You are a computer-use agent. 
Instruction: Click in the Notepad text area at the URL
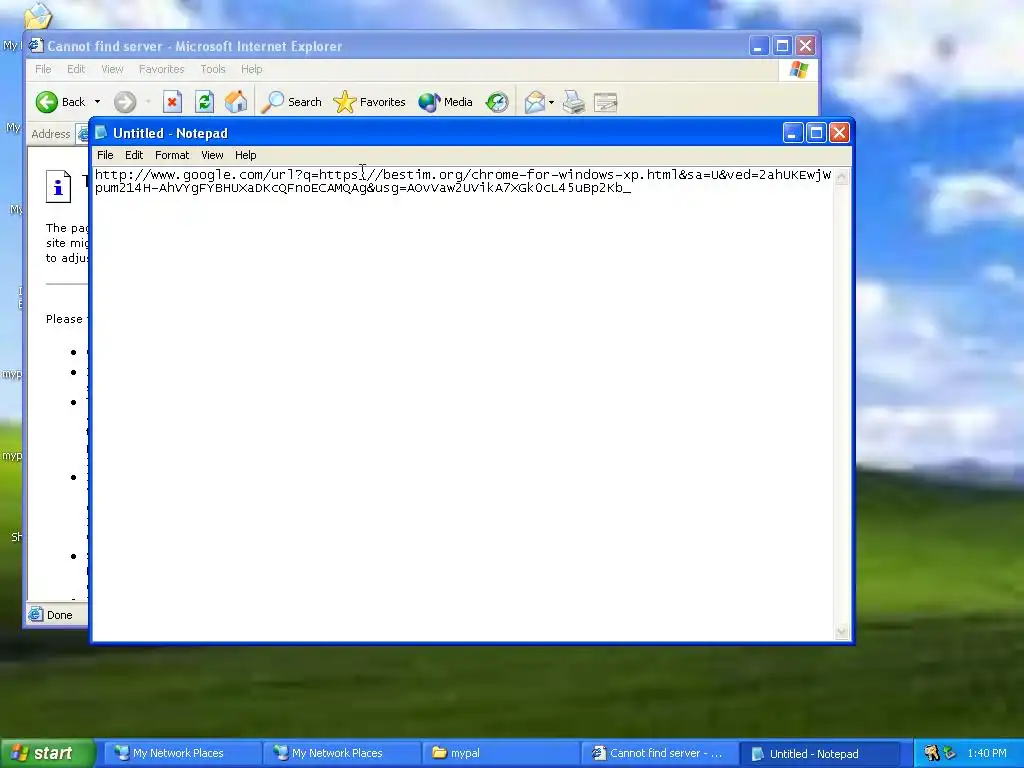coord(462,181)
